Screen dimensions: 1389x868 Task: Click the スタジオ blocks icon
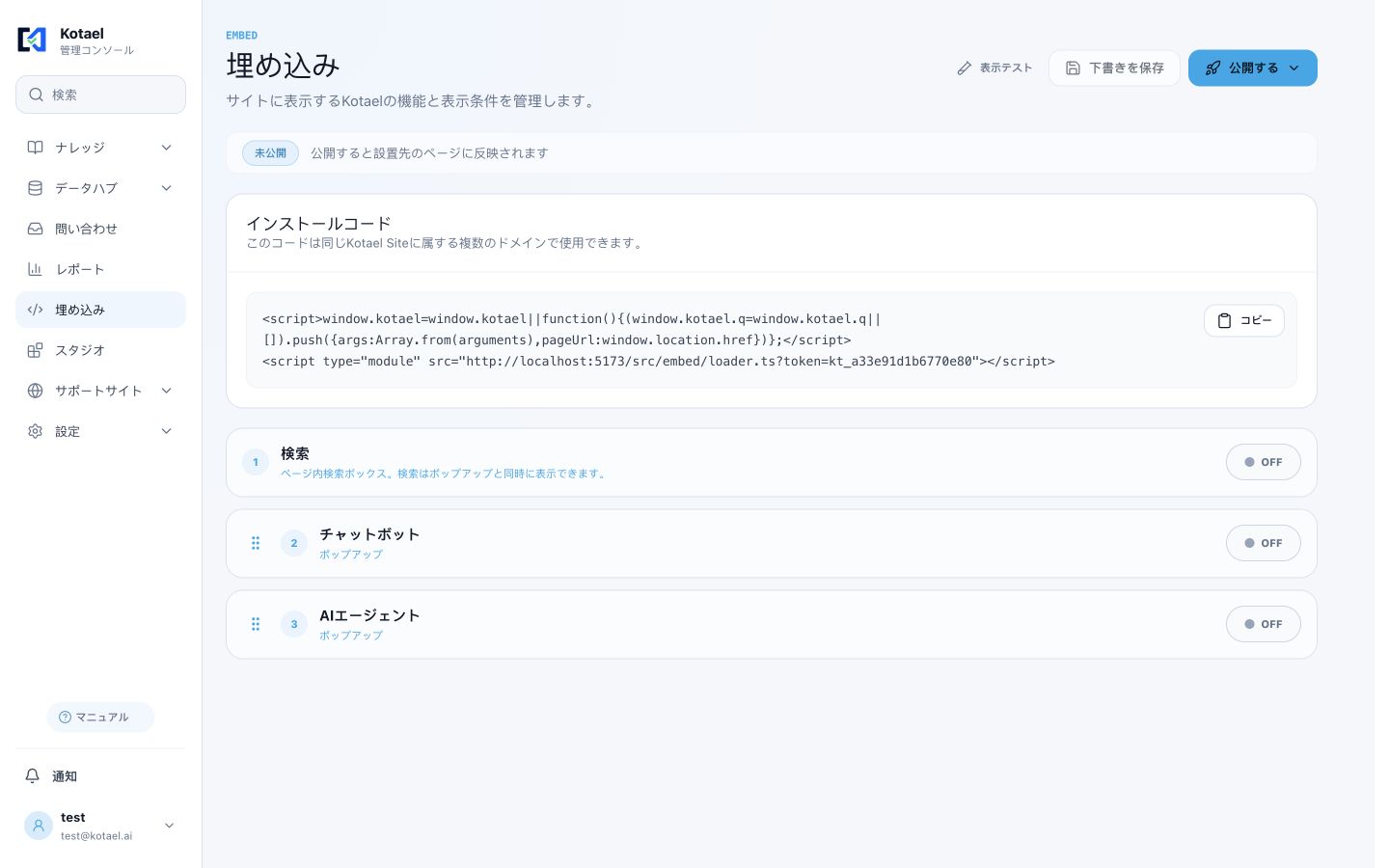pos(35,350)
